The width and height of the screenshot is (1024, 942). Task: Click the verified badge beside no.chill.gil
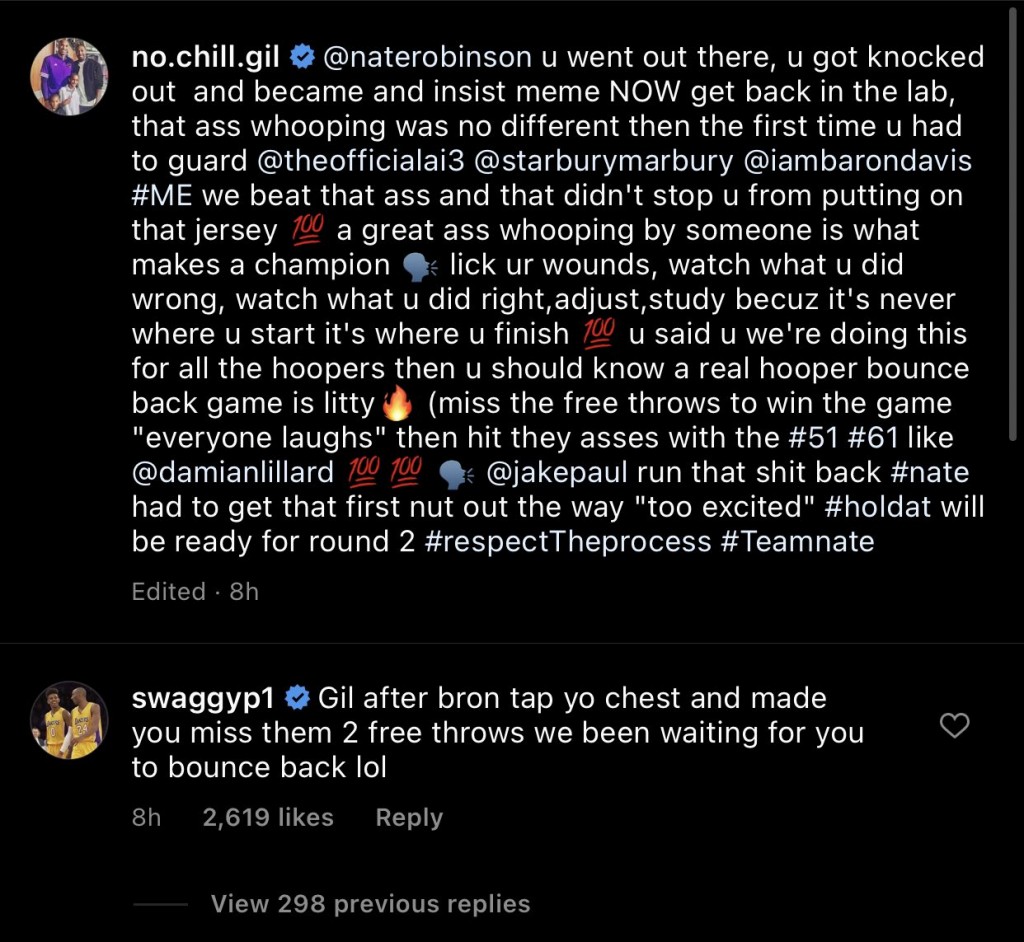301,58
